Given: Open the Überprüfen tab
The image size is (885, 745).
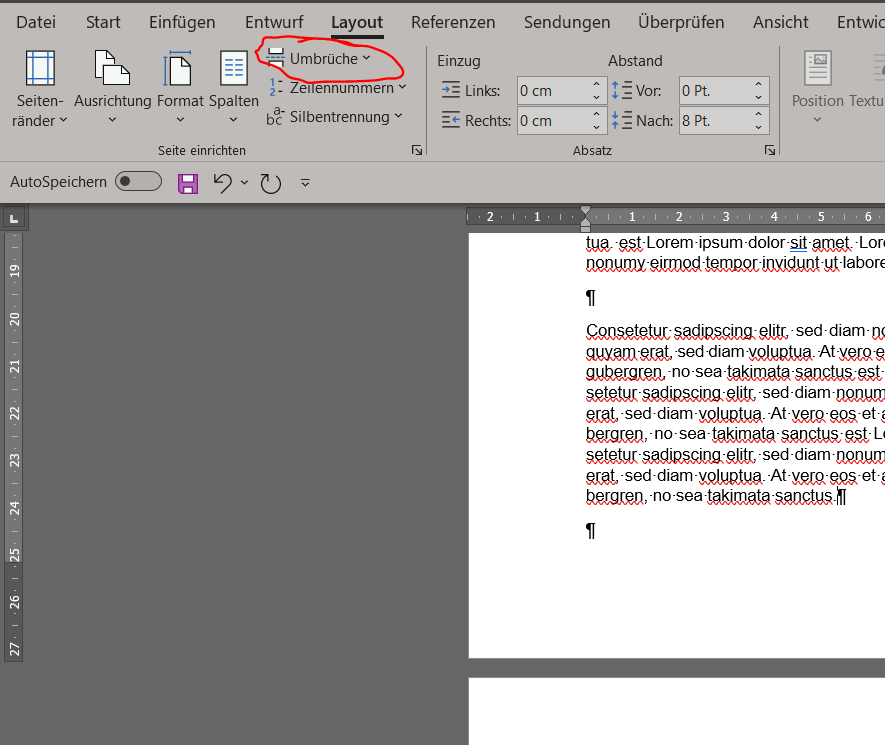Looking at the screenshot, I should coord(681,22).
